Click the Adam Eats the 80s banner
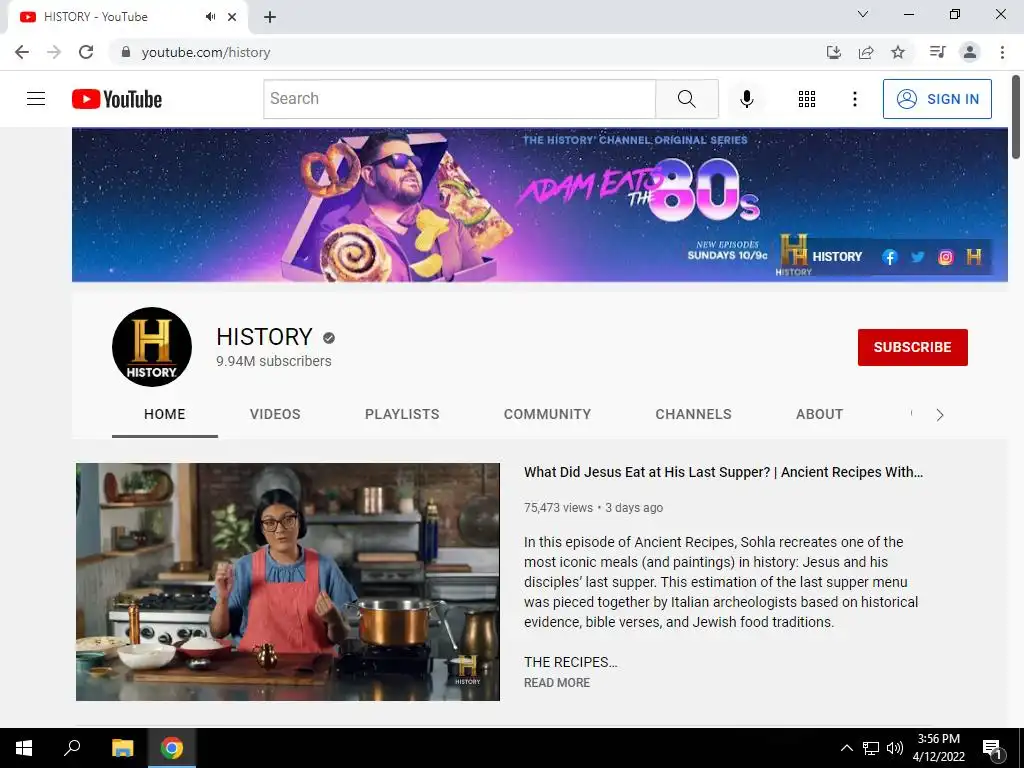Screen dimensions: 1024x768 coord(539,205)
